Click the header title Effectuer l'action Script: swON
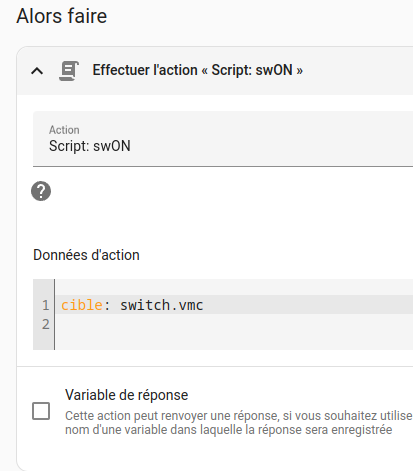Screen dimensions: 413x471 pyautogui.click(x=198, y=70)
